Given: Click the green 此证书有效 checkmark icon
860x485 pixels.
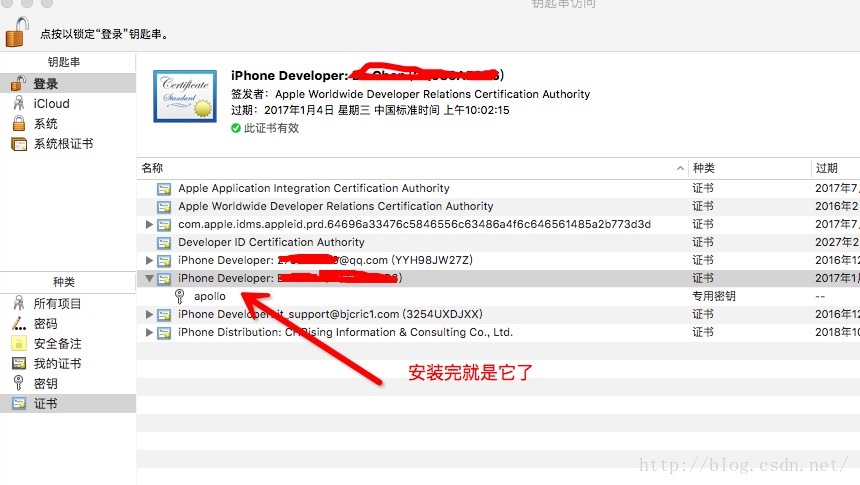Looking at the screenshot, I should [x=236, y=128].
